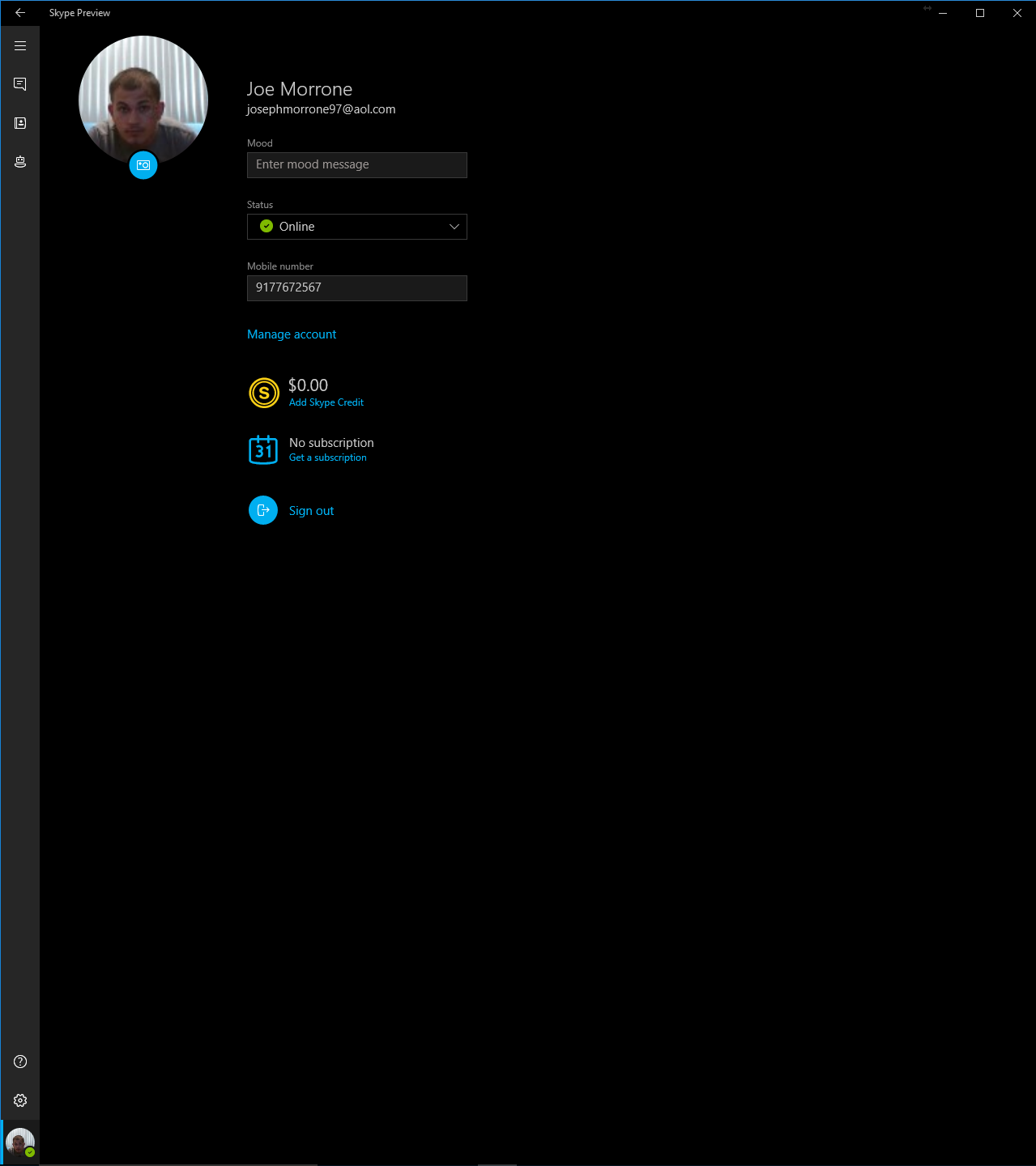Click the Sign out text link
1036x1166 pixels.
point(311,511)
